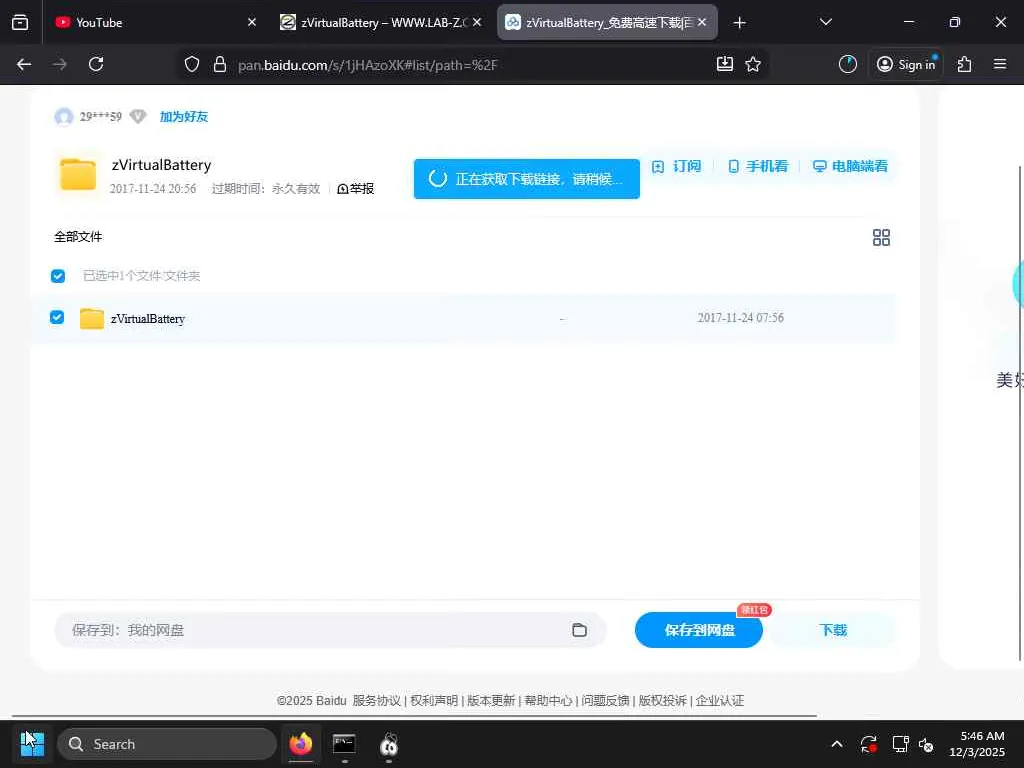Open the terminal taskbar icon

click(x=344, y=744)
